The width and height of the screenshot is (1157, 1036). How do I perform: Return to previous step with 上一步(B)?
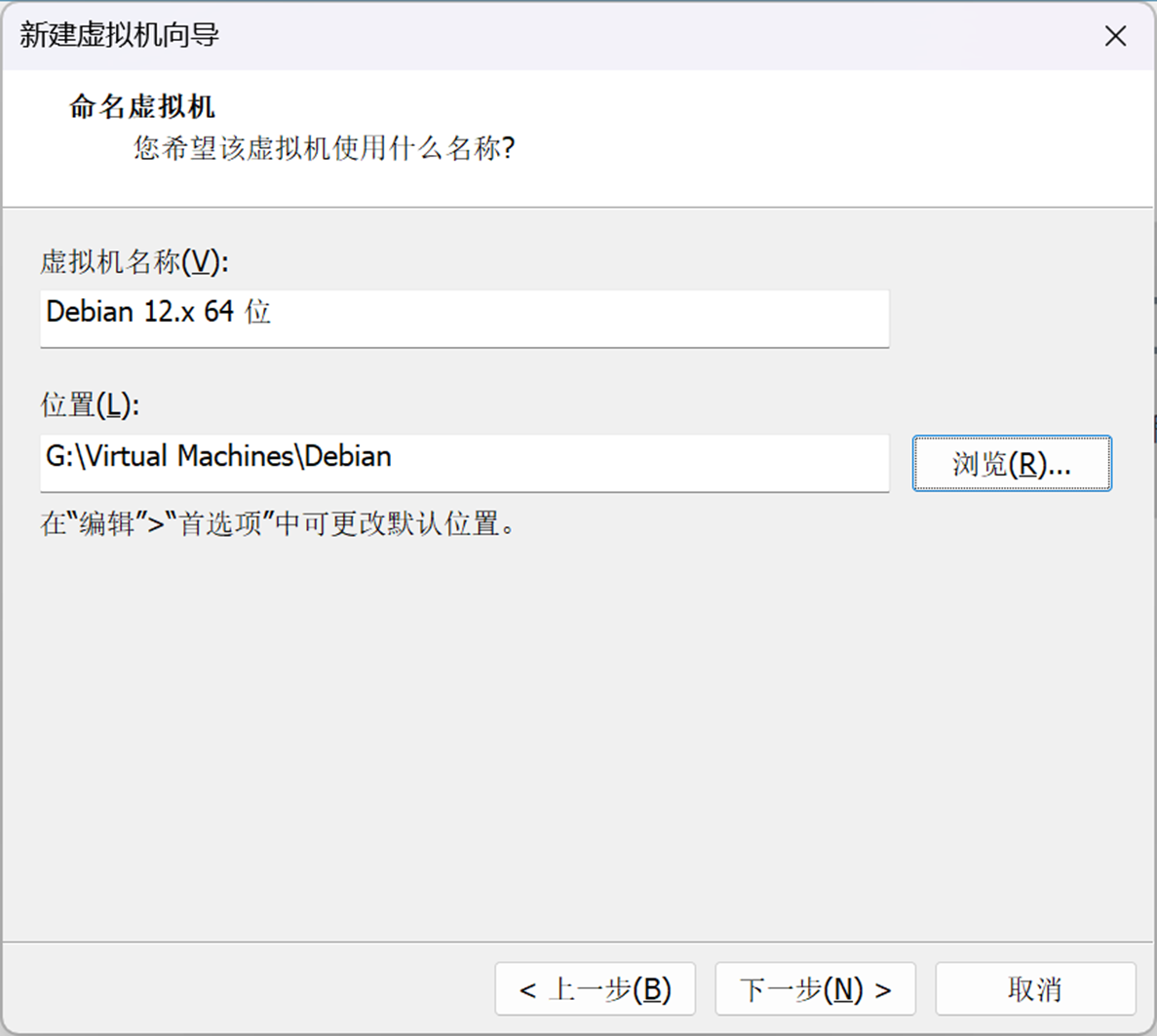point(596,989)
